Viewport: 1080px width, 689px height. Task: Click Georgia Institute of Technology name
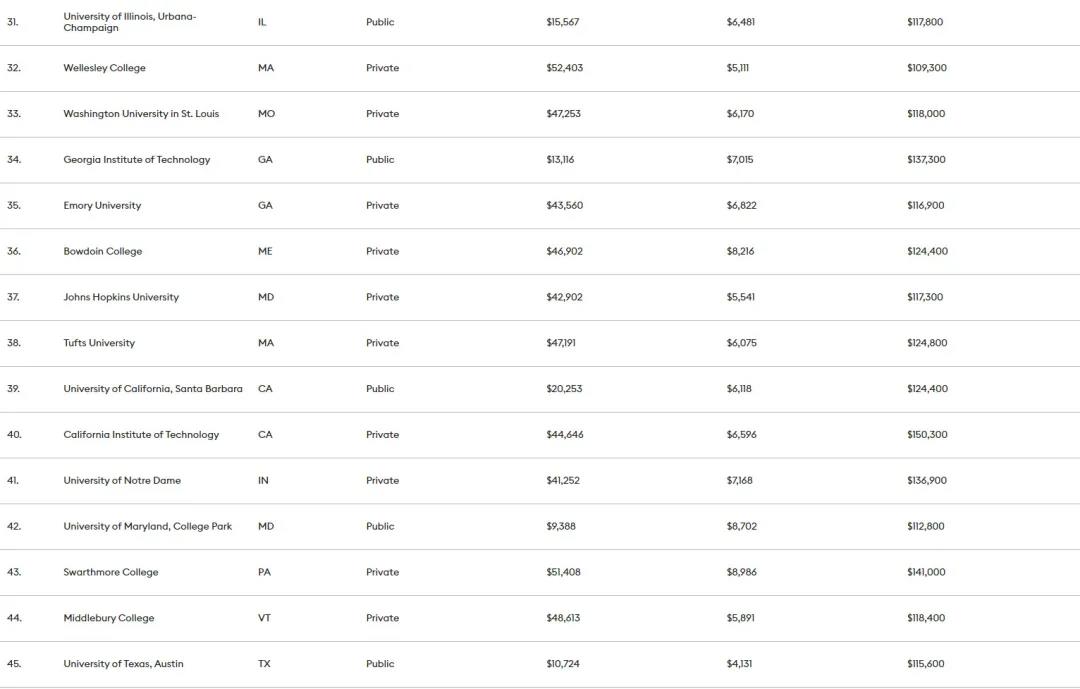tap(136, 160)
